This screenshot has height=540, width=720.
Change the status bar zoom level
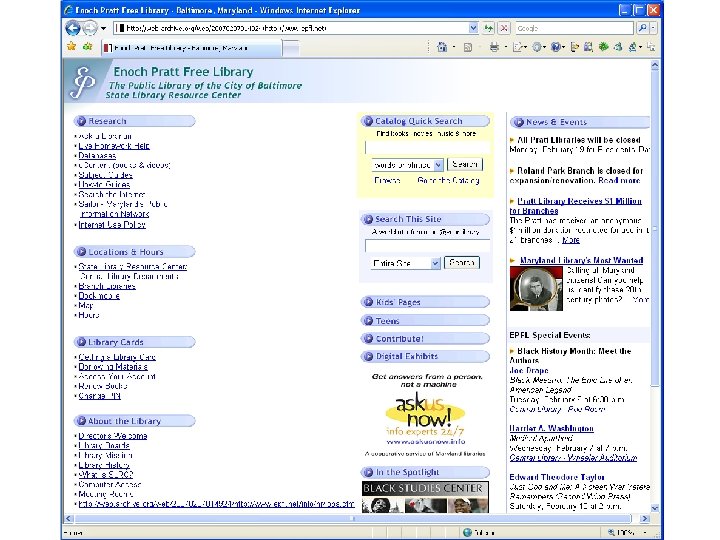coord(628,532)
